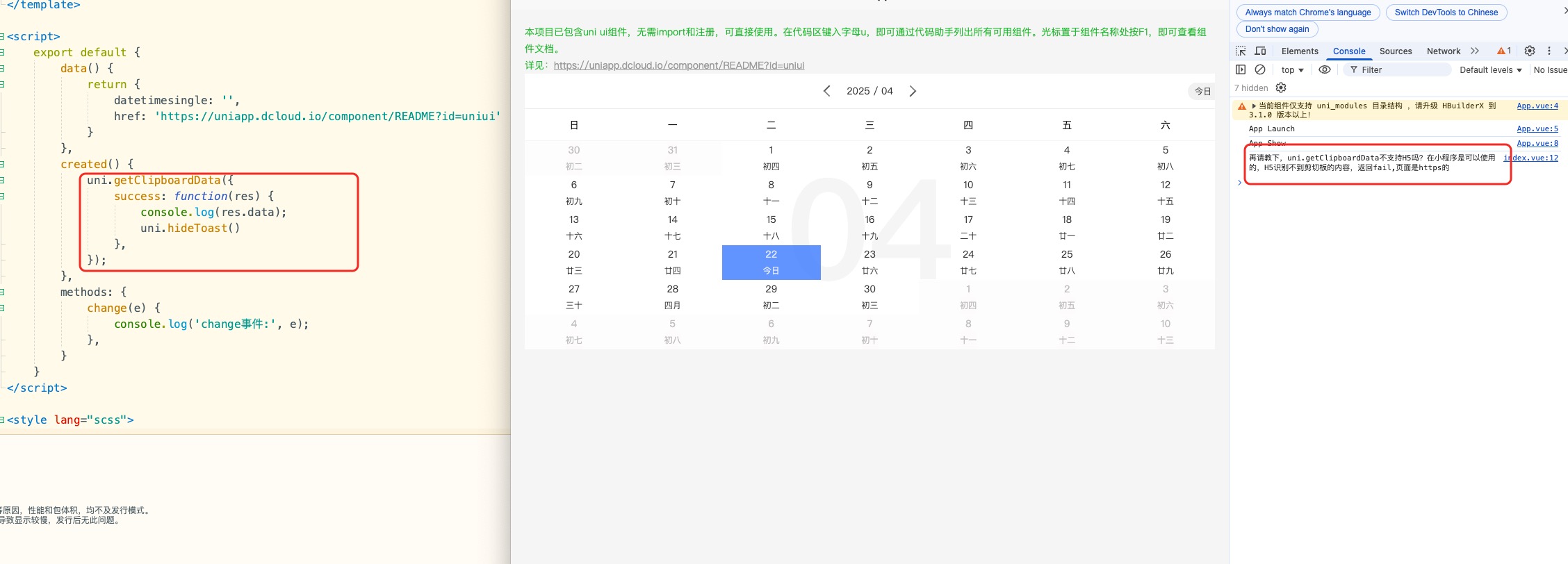Image resolution: width=1568 pixels, height=564 pixels.
Task: Open the uniapp.dcloud.io README link
Action: [678, 65]
